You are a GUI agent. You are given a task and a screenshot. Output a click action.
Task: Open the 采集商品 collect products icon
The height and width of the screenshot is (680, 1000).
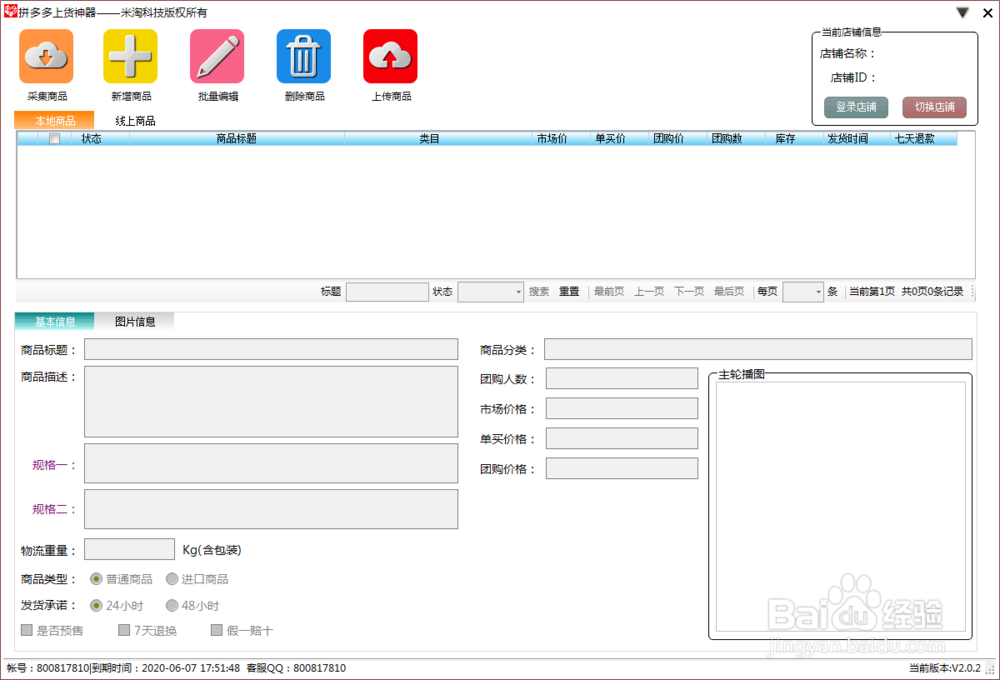pos(46,56)
